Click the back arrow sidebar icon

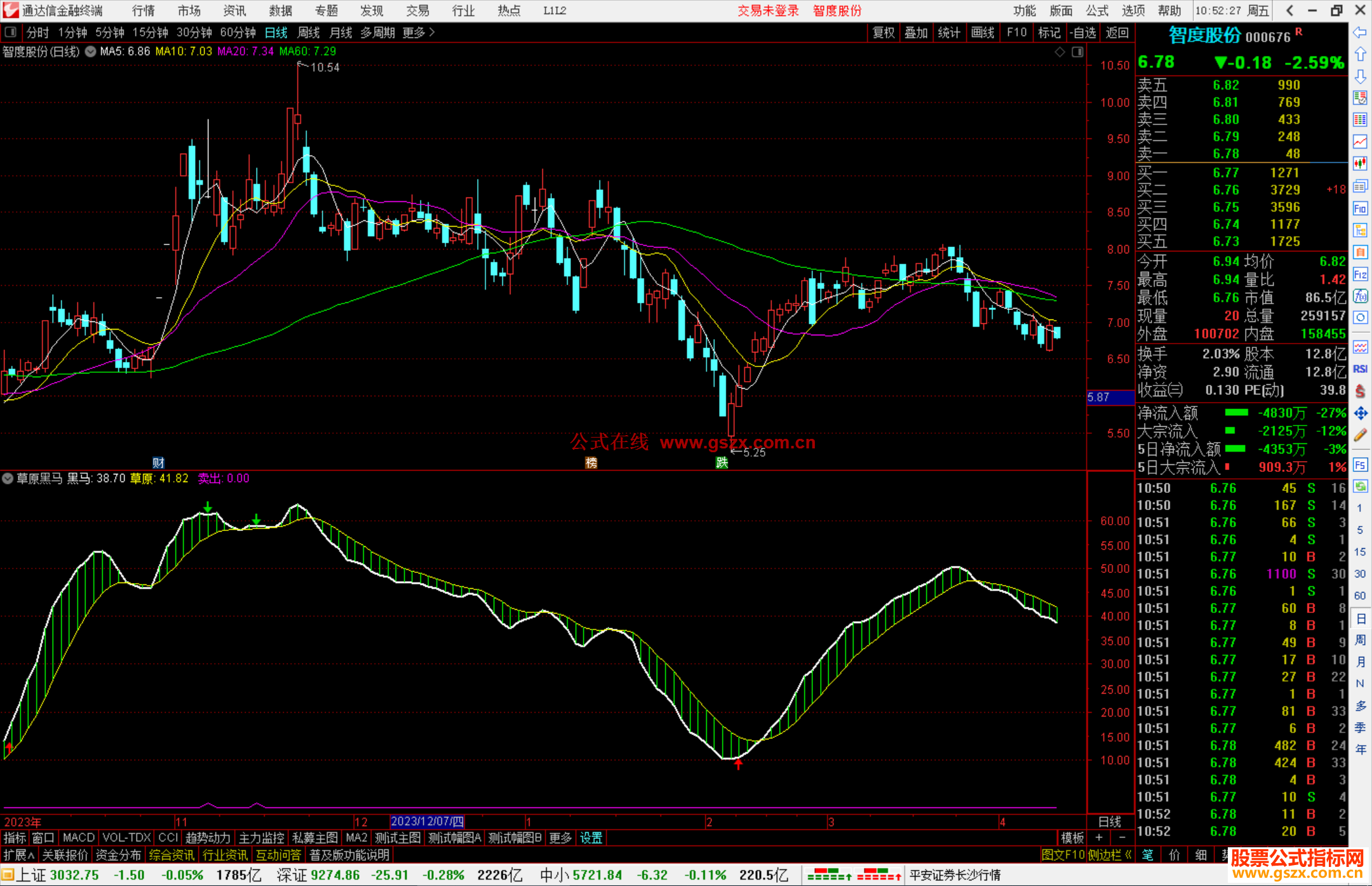point(1360,32)
